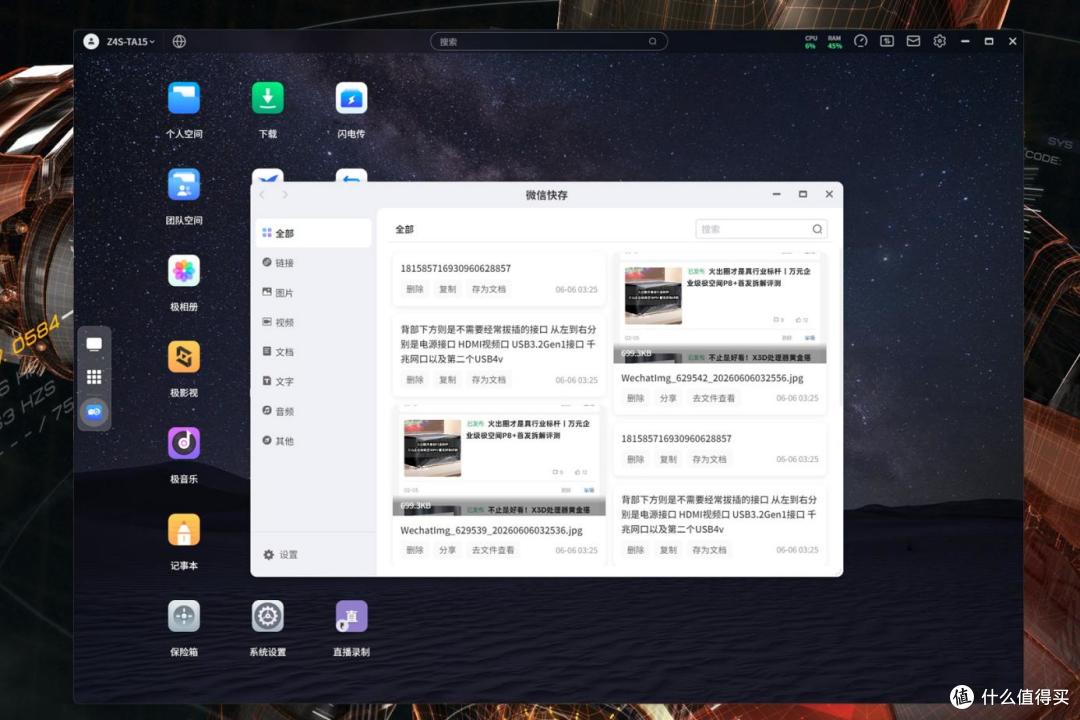The width and height of the screenshot is (1080, 720).
Task: Click the 微信快存 window title
Action: [x=547, y=195]
